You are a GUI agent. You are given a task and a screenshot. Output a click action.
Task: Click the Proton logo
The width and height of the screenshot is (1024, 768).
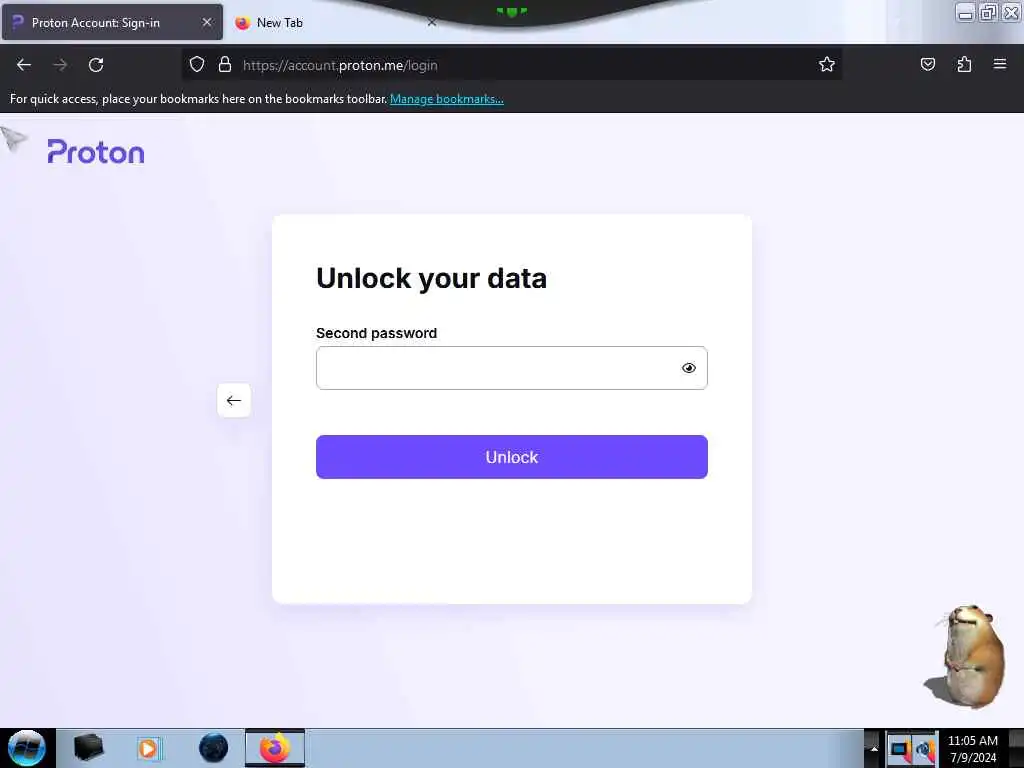(96, 152)
